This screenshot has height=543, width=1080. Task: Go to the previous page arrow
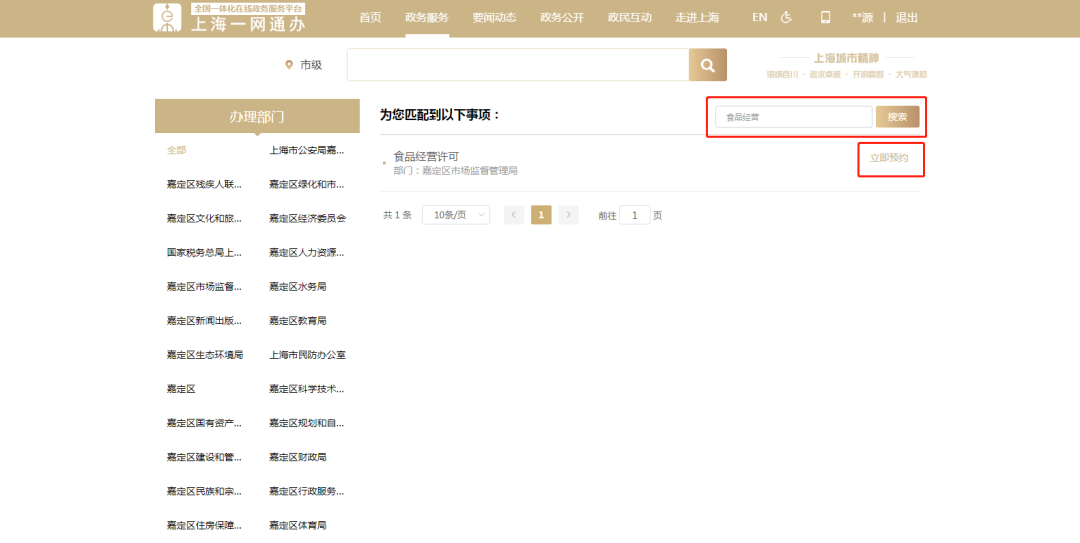coord(514,215)
